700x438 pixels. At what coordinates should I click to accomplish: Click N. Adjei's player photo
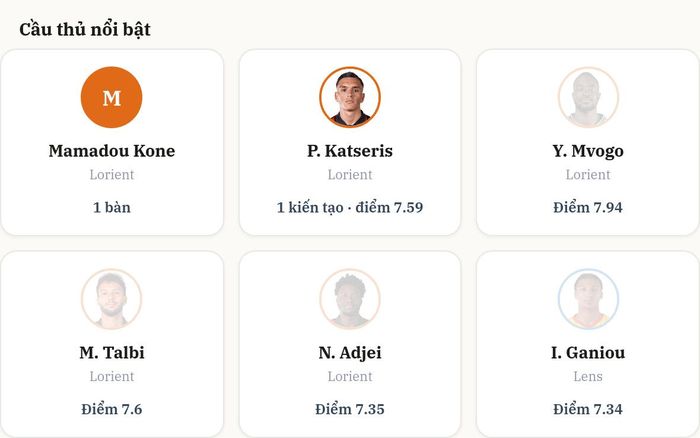[x=350, y=299]
